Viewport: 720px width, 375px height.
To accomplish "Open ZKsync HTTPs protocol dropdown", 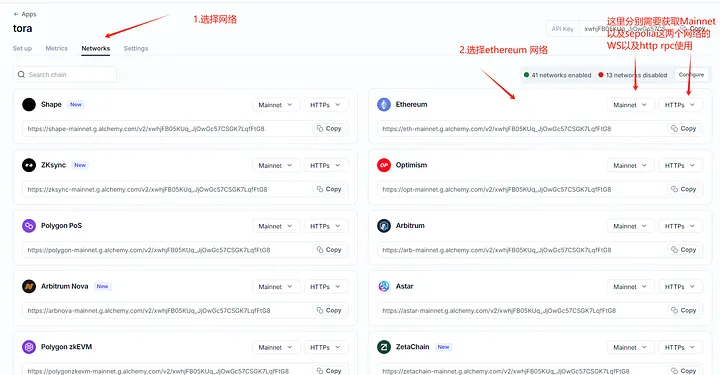I will 326,165.
